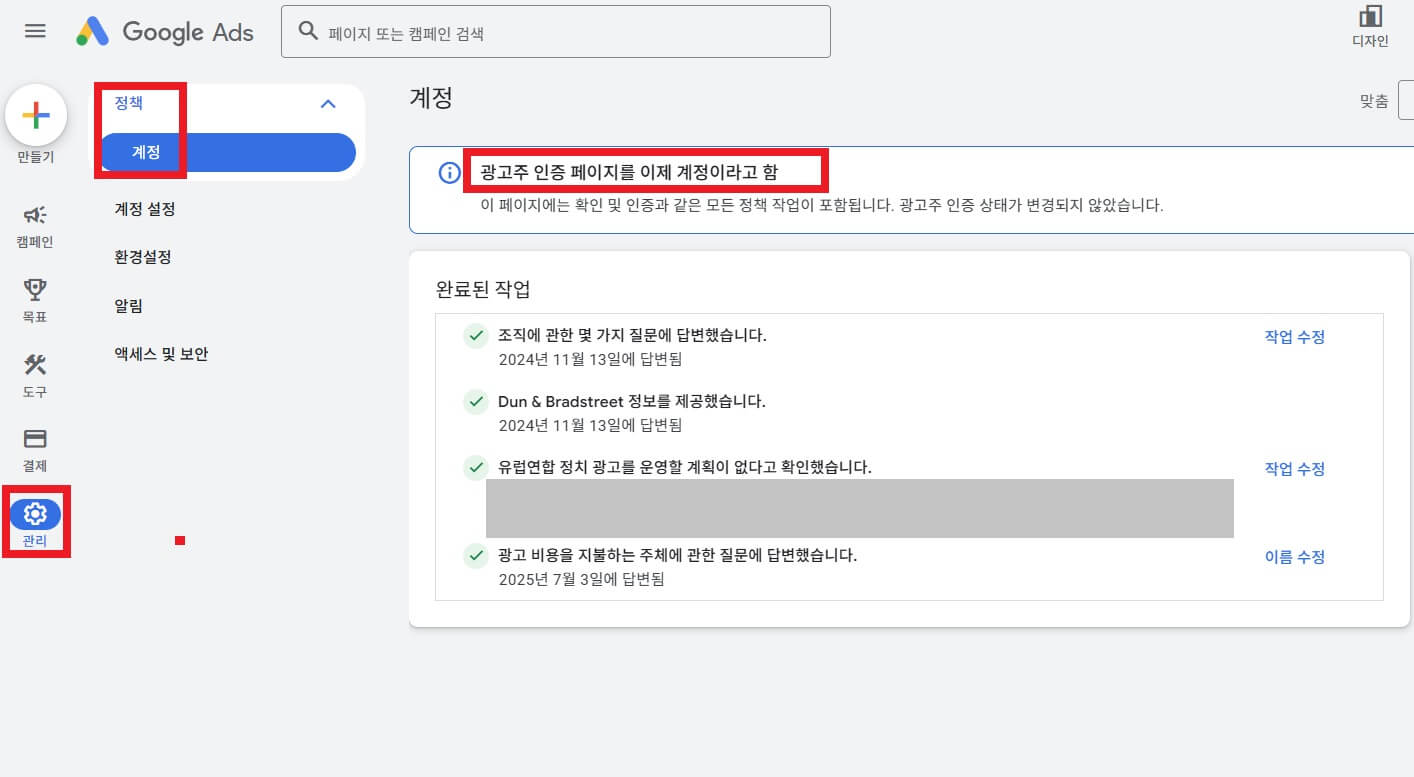The image size is (1414, 777).
Task: Select the highlighted 계정 menu item
Action: (227, 153)
